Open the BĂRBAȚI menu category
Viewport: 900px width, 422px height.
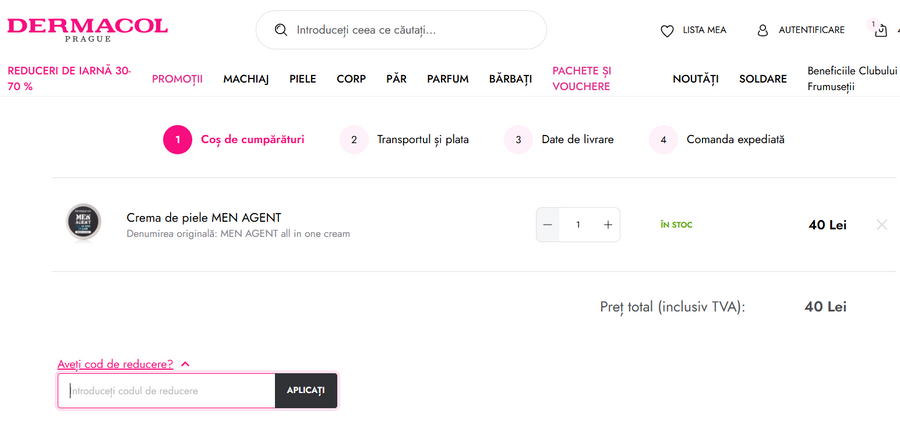tap(510, 79)
